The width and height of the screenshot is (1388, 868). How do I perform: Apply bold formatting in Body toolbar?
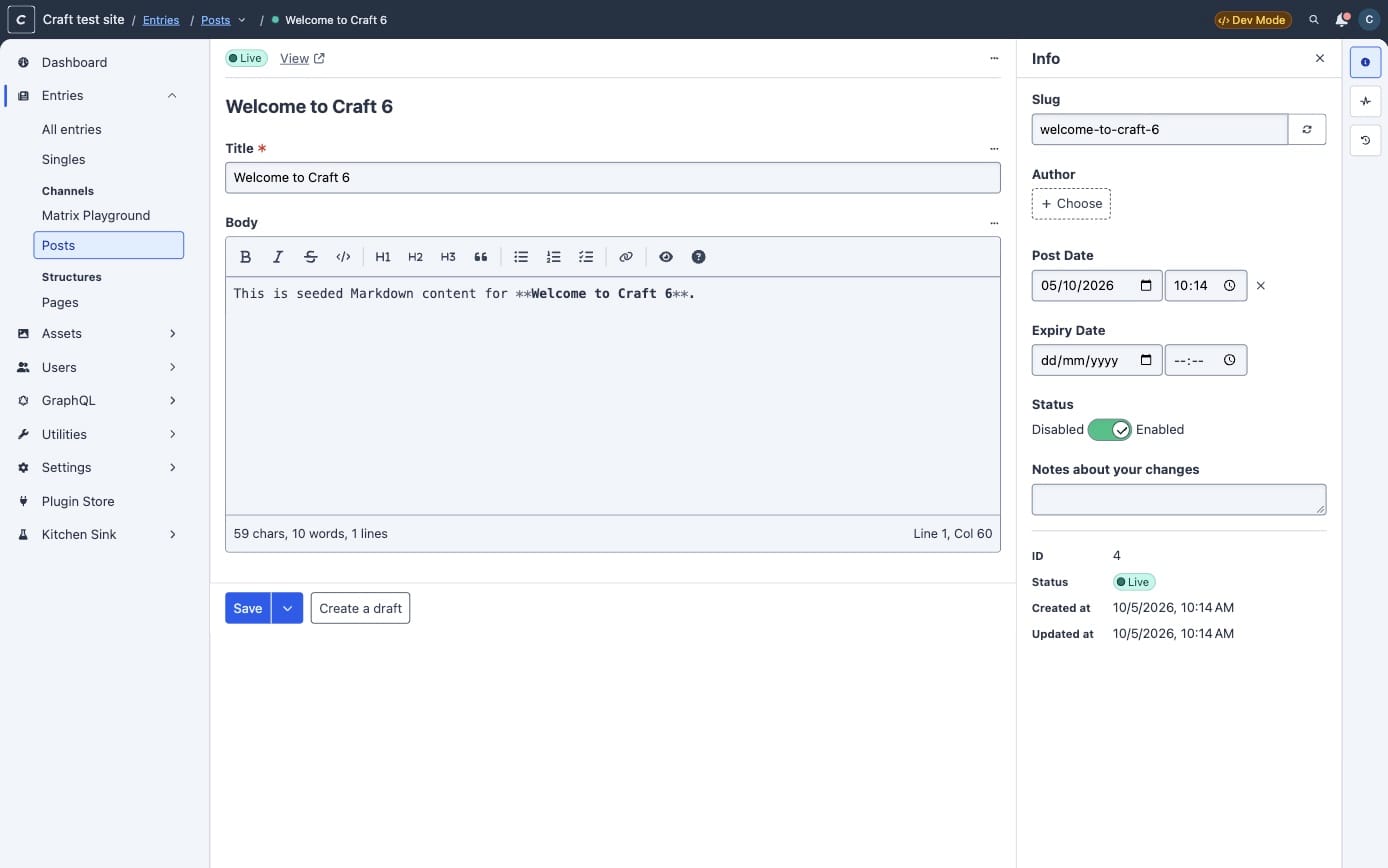tap(246, 257)
